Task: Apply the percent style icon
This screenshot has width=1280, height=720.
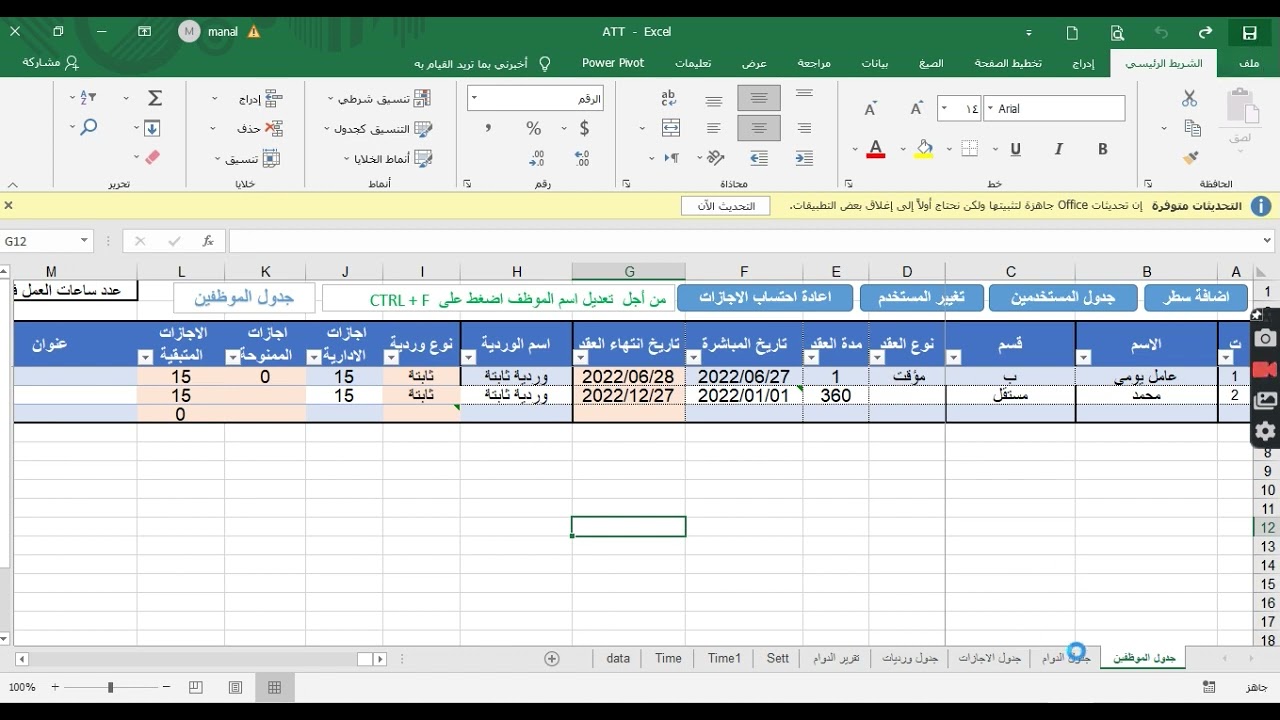Action: 533,128
